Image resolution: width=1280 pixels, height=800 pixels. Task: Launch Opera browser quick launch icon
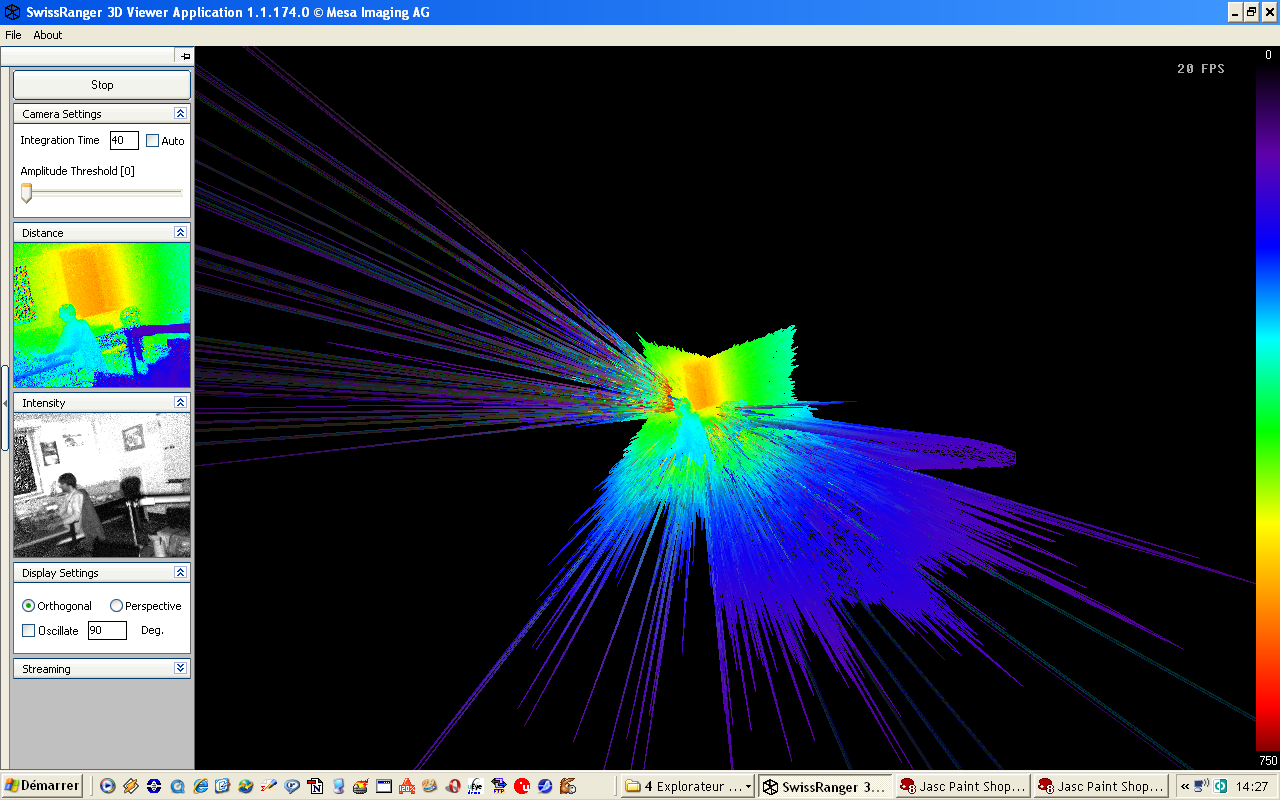tap(454, 786)
